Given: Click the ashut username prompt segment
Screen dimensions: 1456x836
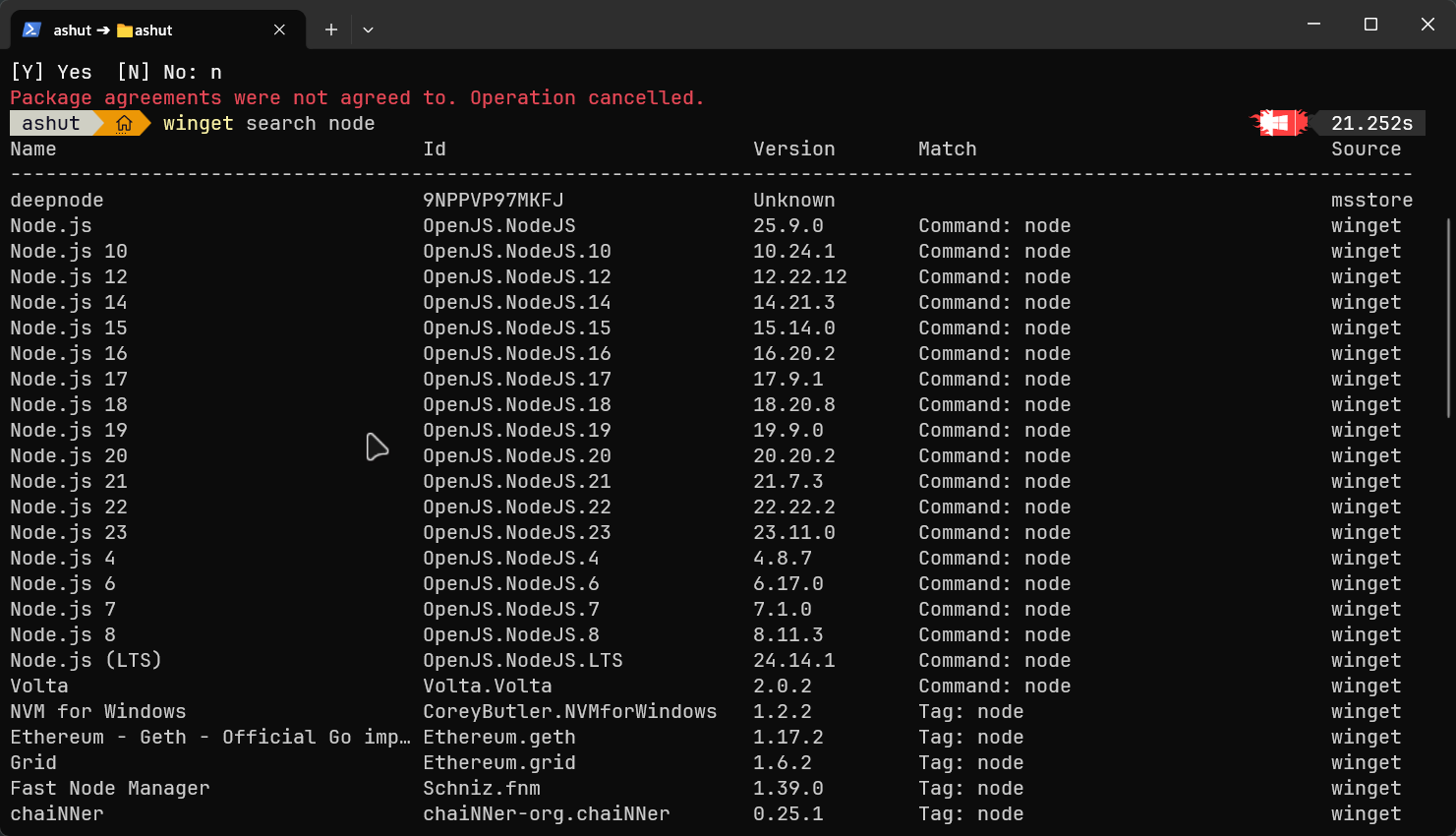Looking at the screenshot, I should click(50, 123).
